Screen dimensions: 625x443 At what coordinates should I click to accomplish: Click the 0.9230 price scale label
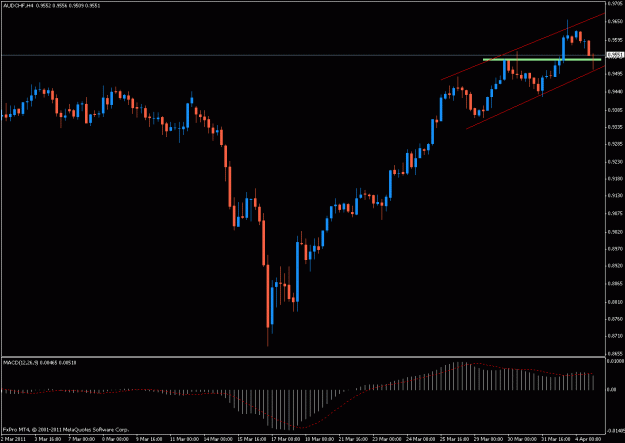(616, 161)
